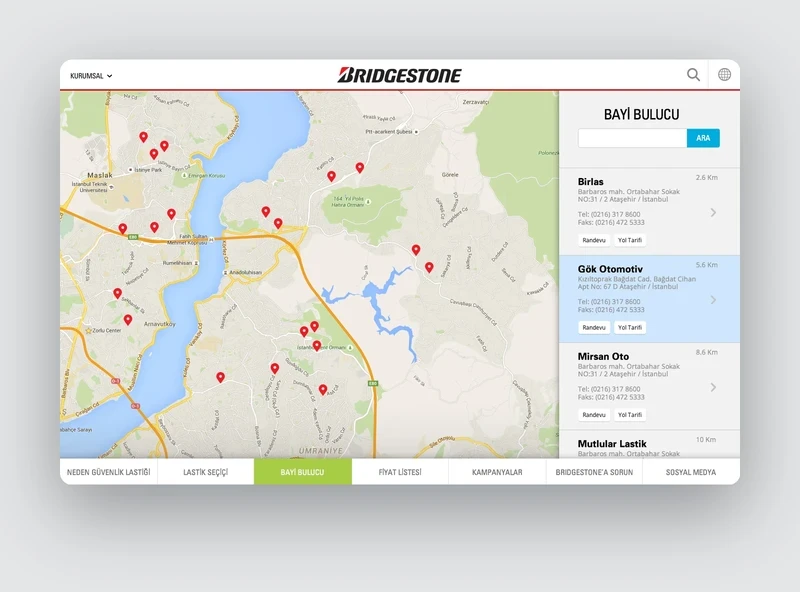Click Yol Tarifi button under Birlas
Screen dimensions: 800x592
click(630, 240)
